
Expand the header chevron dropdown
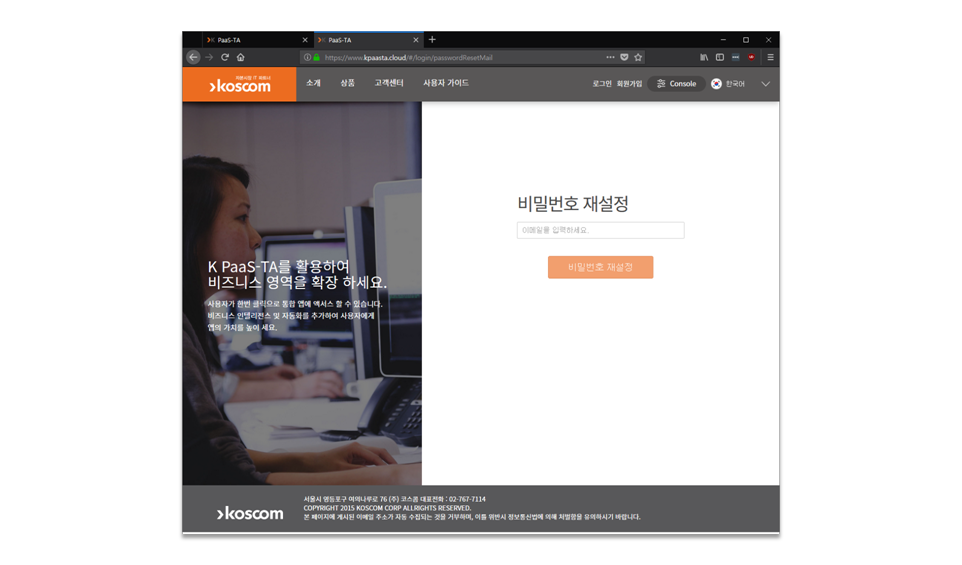(765, 84)
